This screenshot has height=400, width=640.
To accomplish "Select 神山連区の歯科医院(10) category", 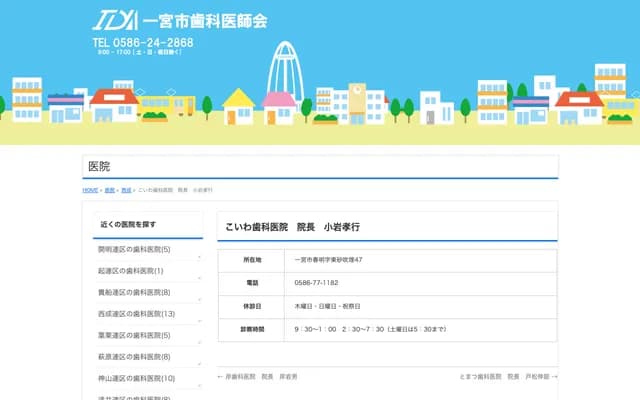I will [x=136, y=378].
